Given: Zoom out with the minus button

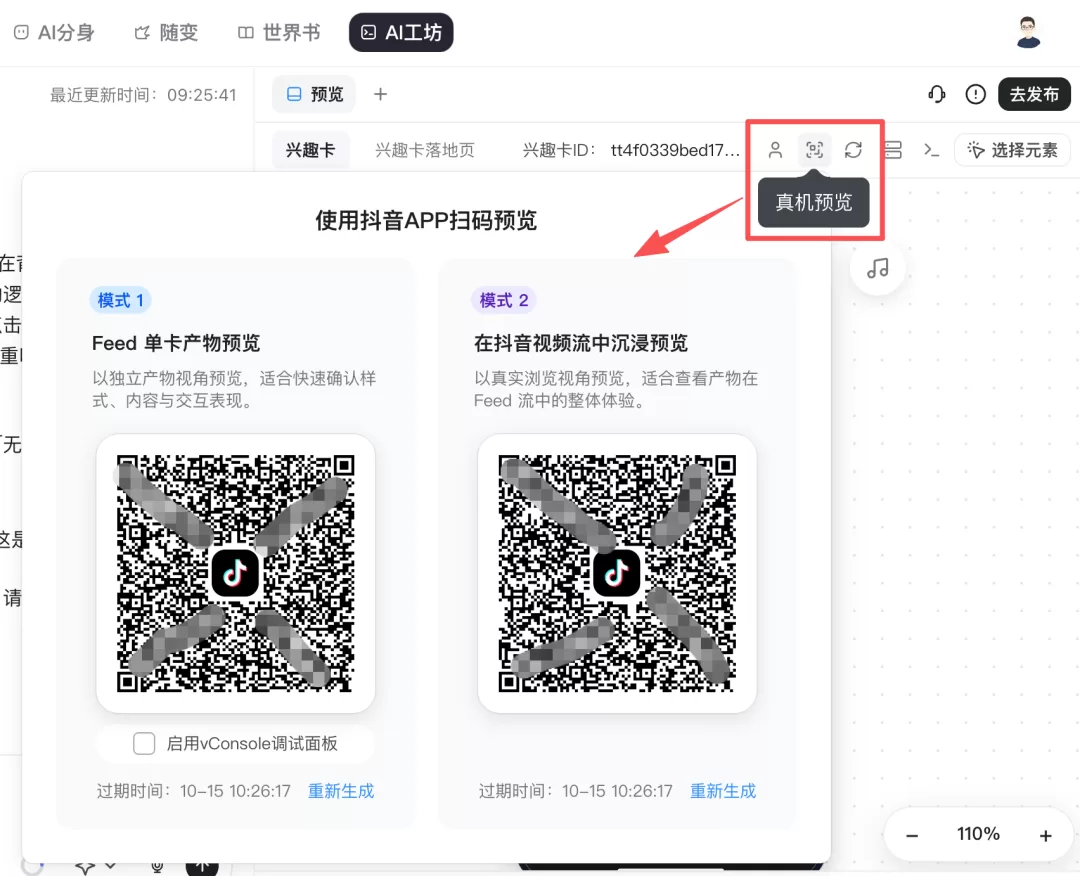Looking at the screenshot, I should click(x=912, y=835).
